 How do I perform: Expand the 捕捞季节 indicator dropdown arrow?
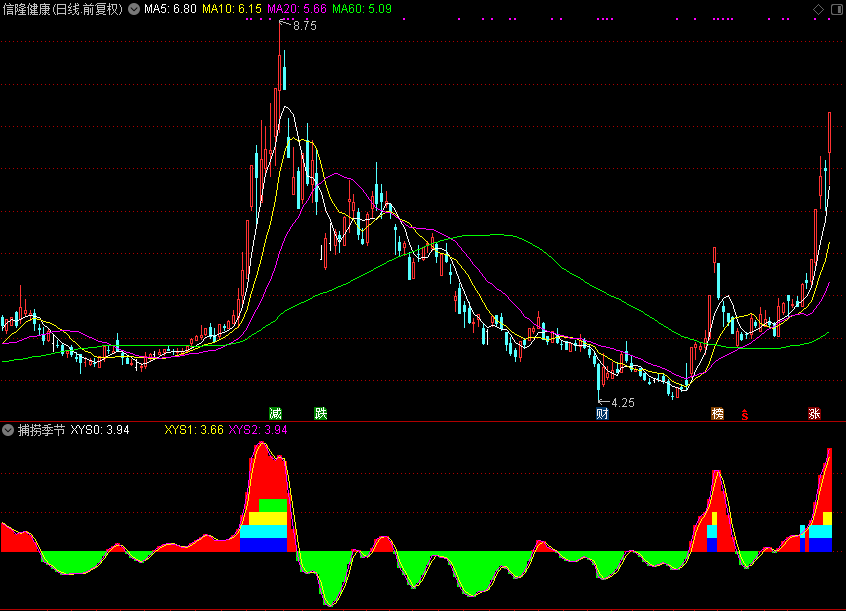(x=8, y=430)
